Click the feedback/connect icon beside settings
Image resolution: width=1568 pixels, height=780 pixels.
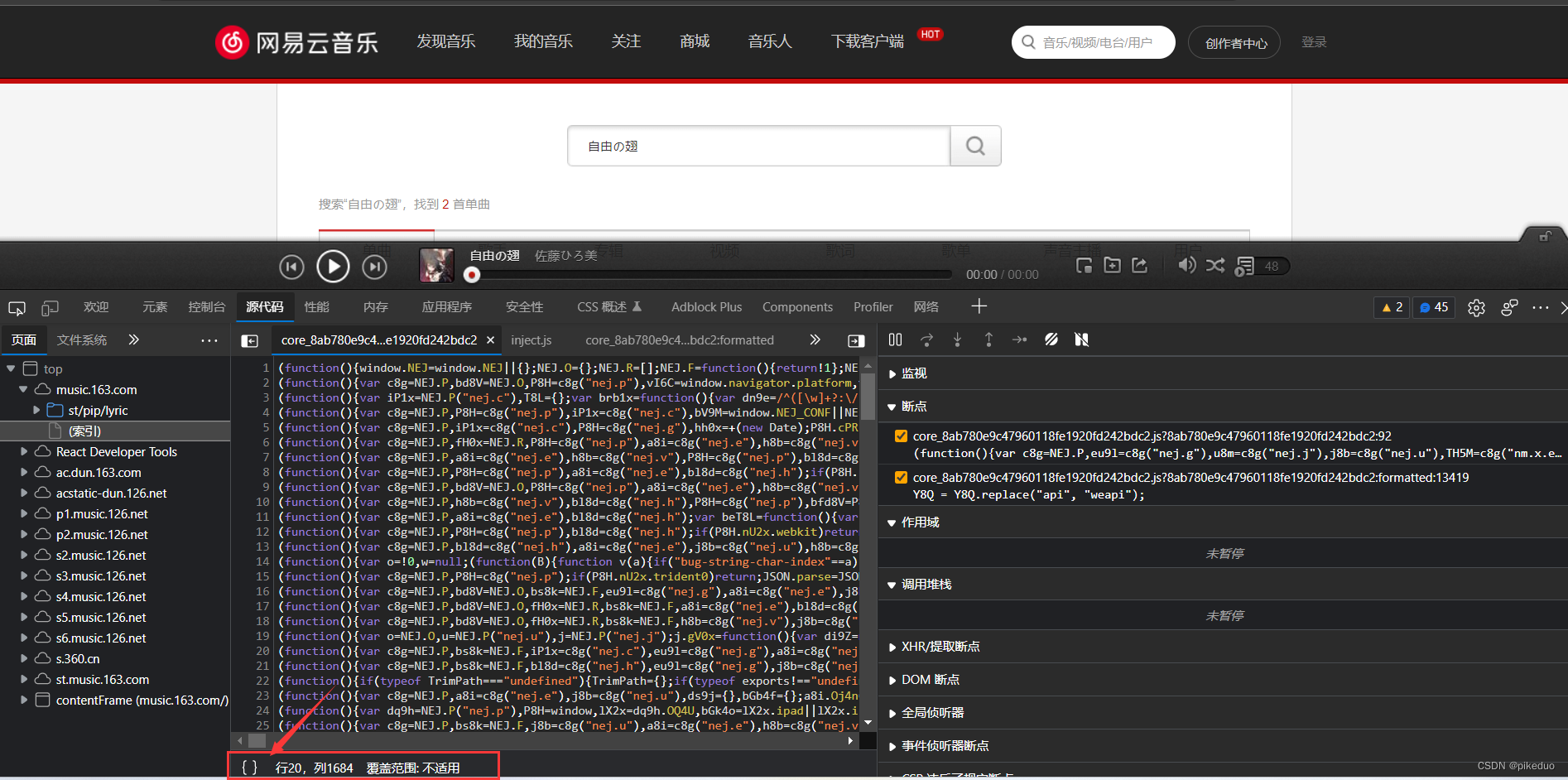point(1509,307)
